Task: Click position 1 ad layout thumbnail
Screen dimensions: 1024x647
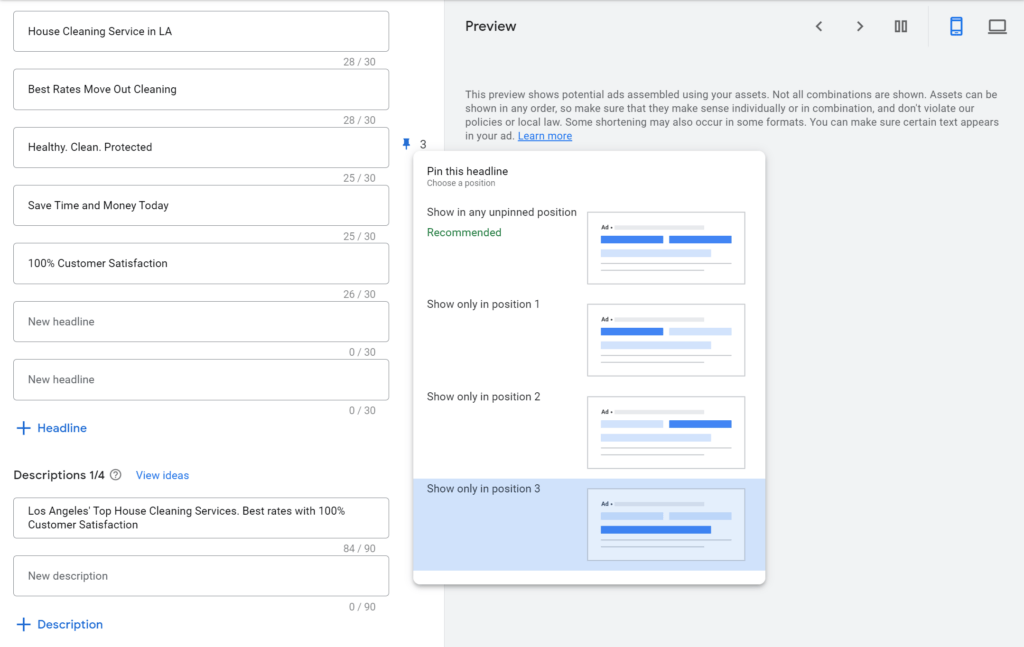Action: [x=665, y=340]
